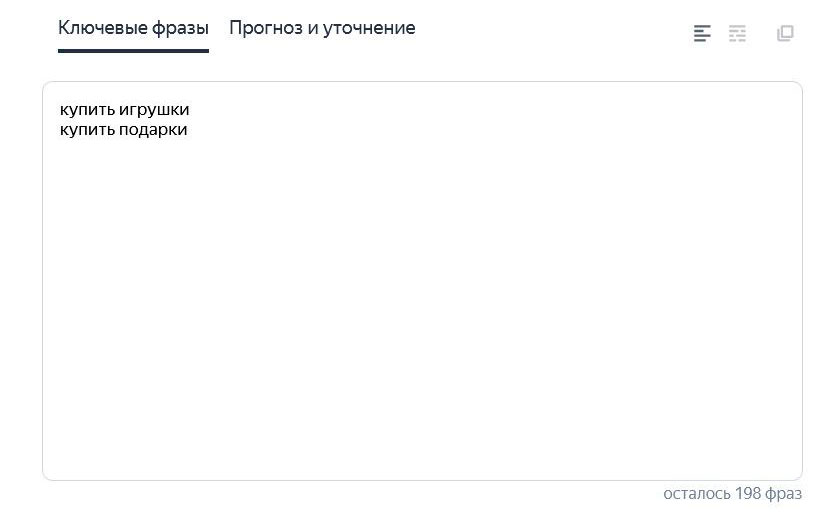Open the Ключевые фразы tab
Image resolution: width=836 pixels, height=525 pixels.
click(x=133, y=28)
